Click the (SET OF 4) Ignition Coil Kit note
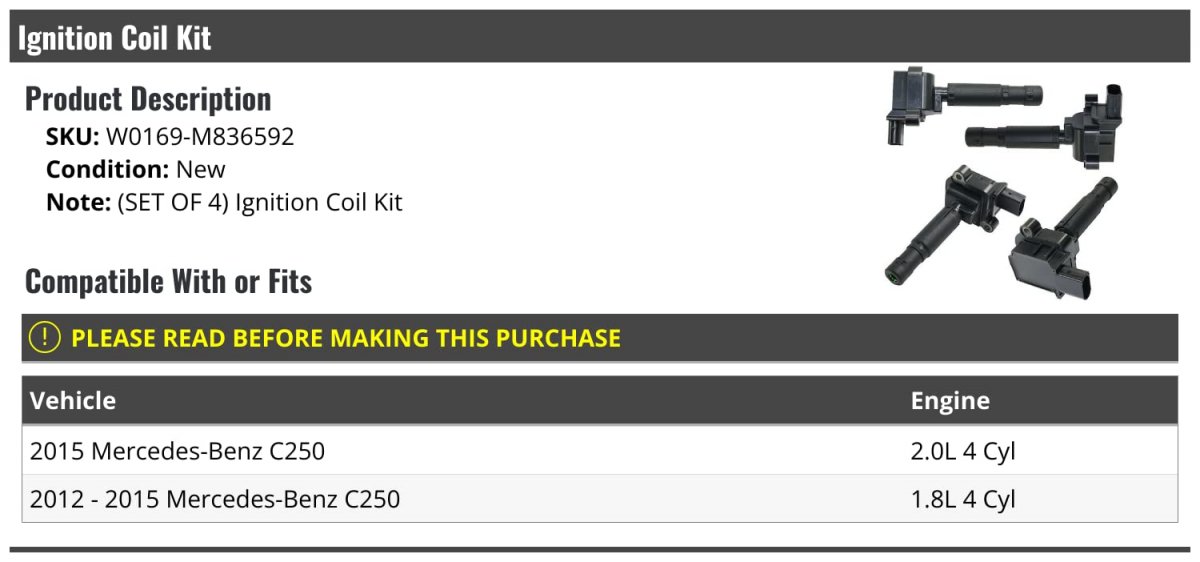Image resolution: width=1200 pixels, height=562 pixels. [x=260, y=202]
